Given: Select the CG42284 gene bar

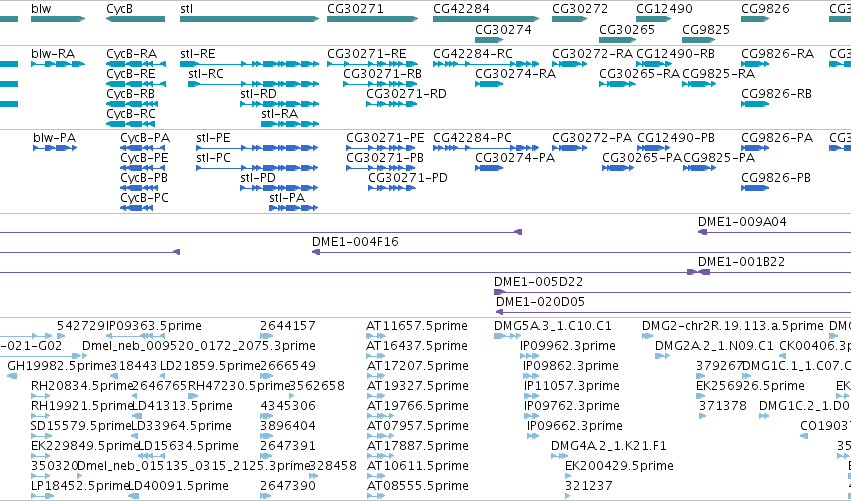Looking at the screenshot, I should pyautogui.click(x=486, y=19).
